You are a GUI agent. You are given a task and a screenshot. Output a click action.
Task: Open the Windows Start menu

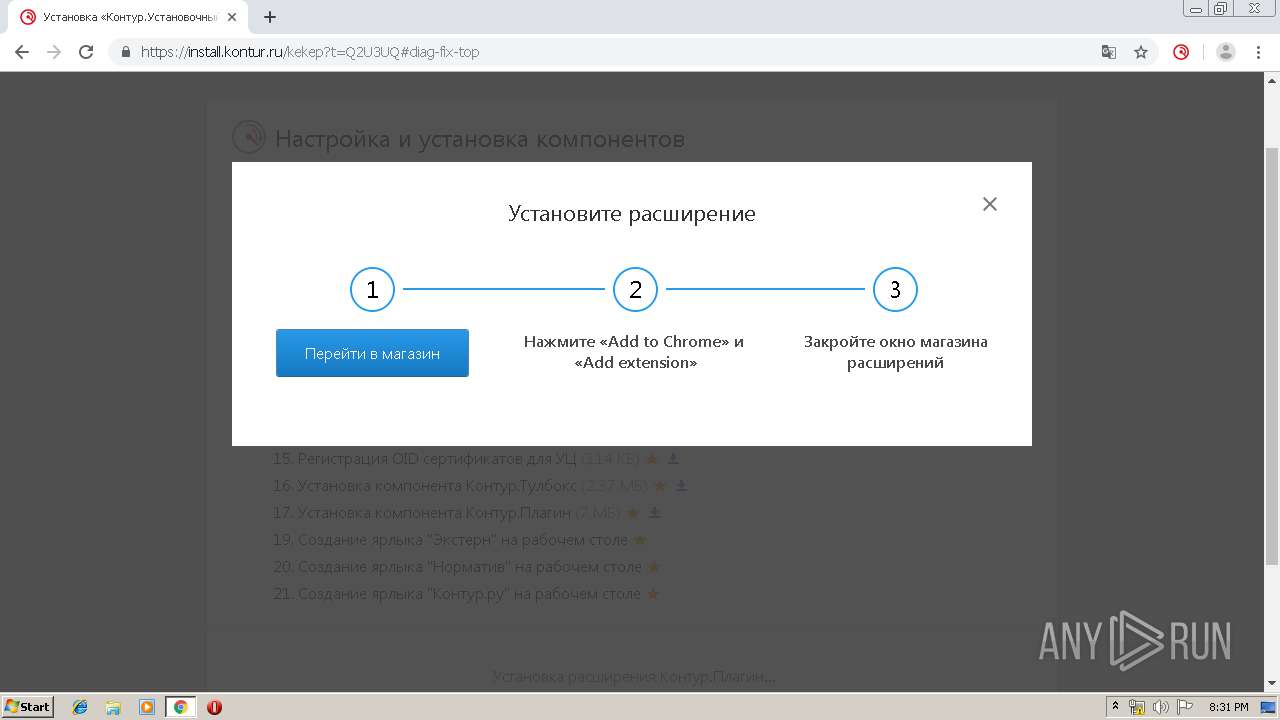pyautogui.click(x=28, y=706)
